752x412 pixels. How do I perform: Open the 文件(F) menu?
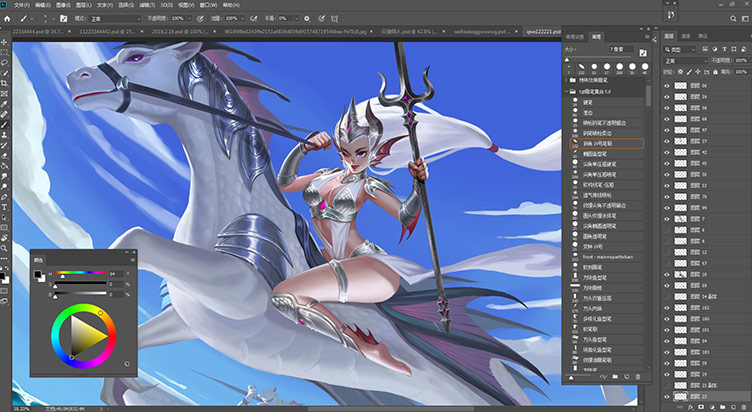click(x=22, y=5)
